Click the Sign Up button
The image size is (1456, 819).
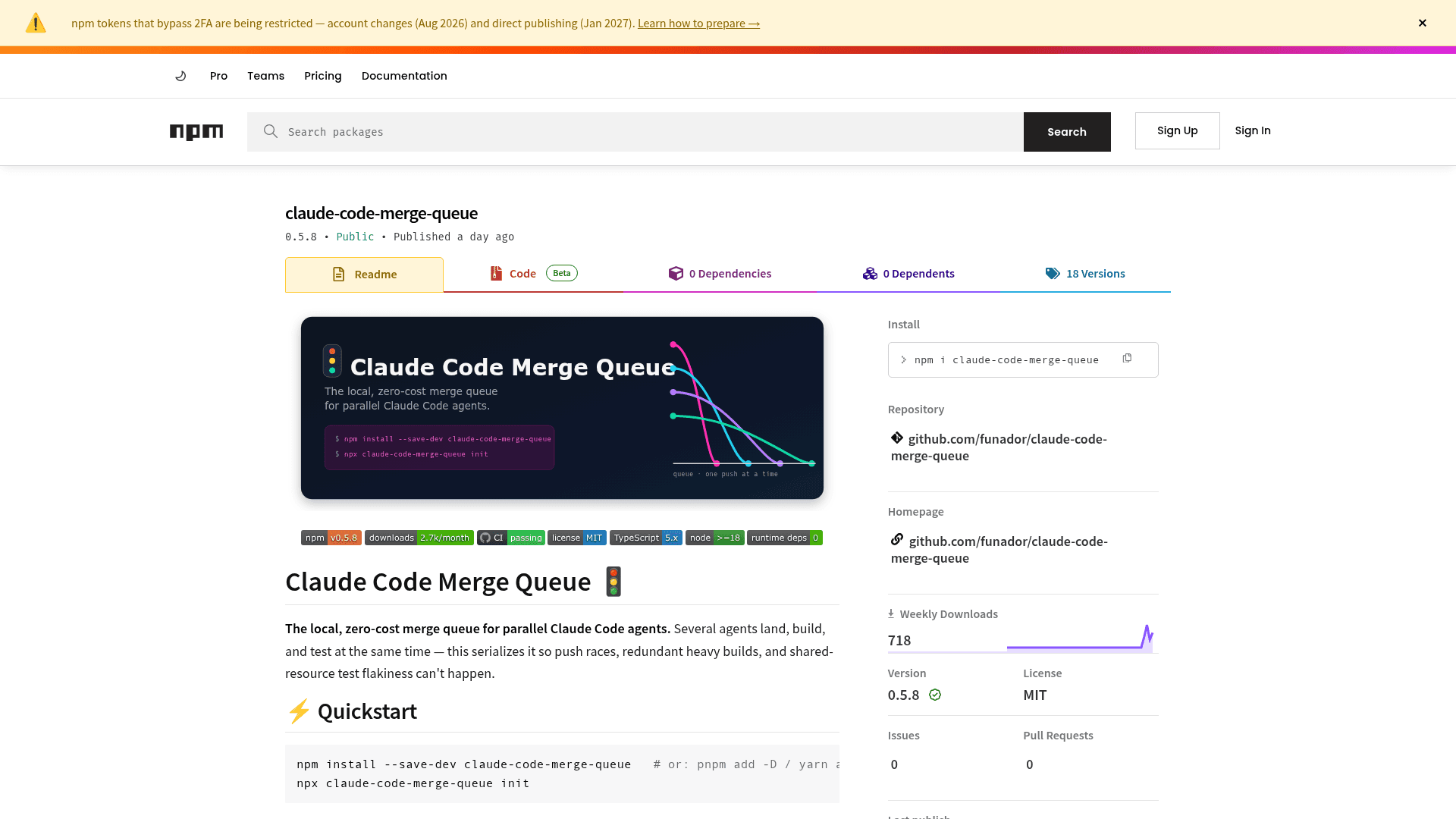[x=1177, y=130]
